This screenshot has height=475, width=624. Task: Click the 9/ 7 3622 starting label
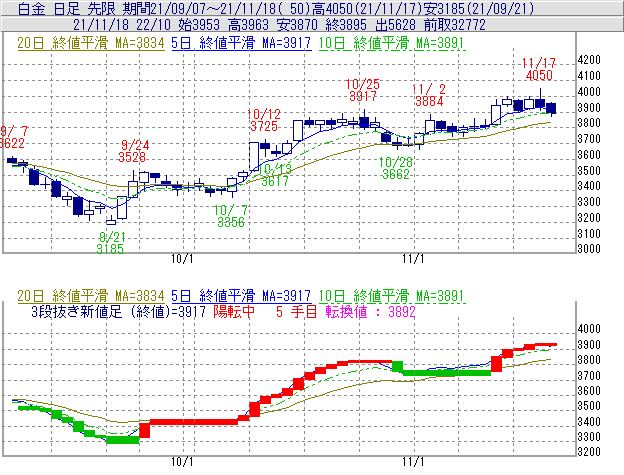13,137
